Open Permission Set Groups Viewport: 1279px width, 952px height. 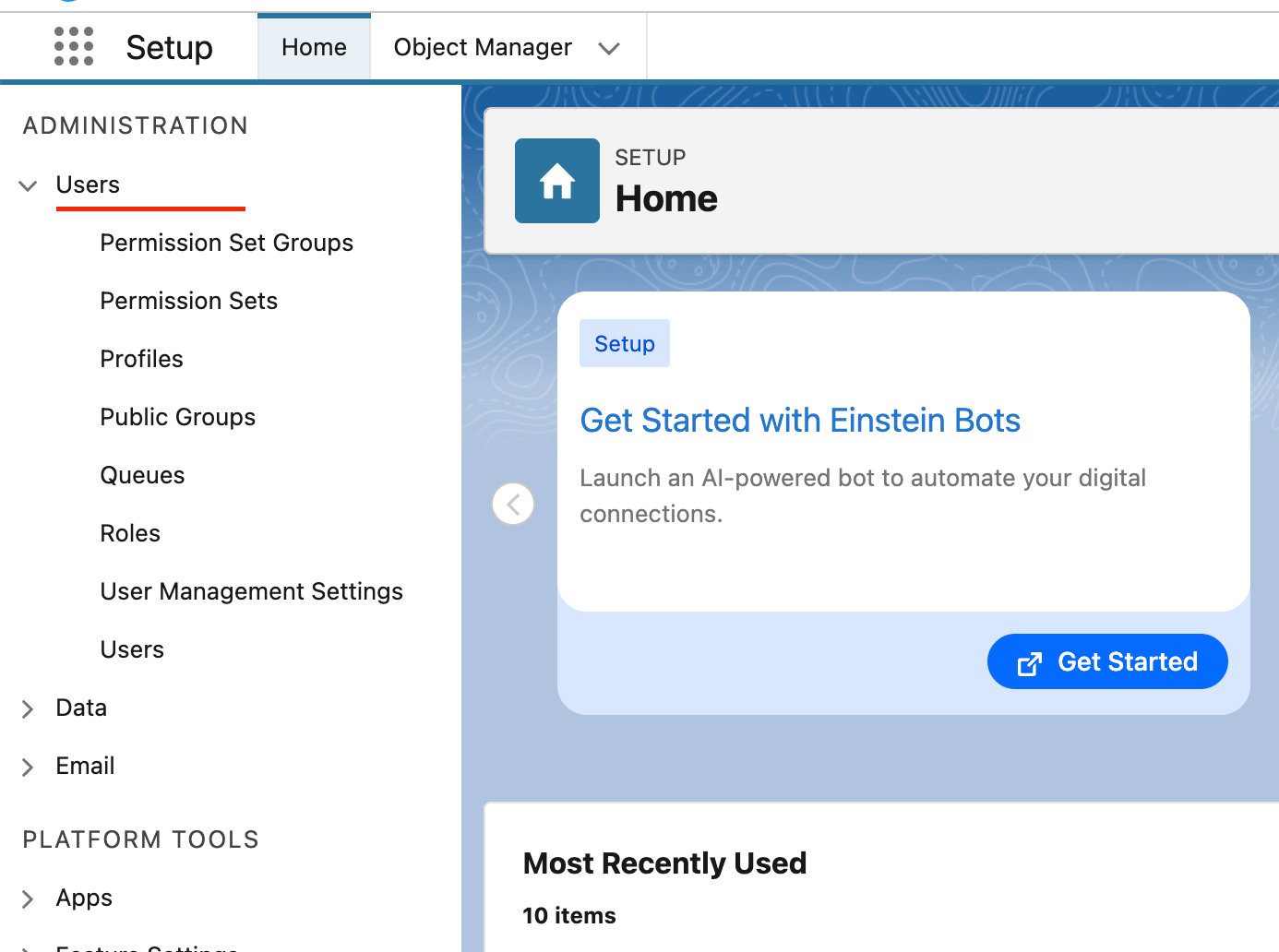coord(226,243)
